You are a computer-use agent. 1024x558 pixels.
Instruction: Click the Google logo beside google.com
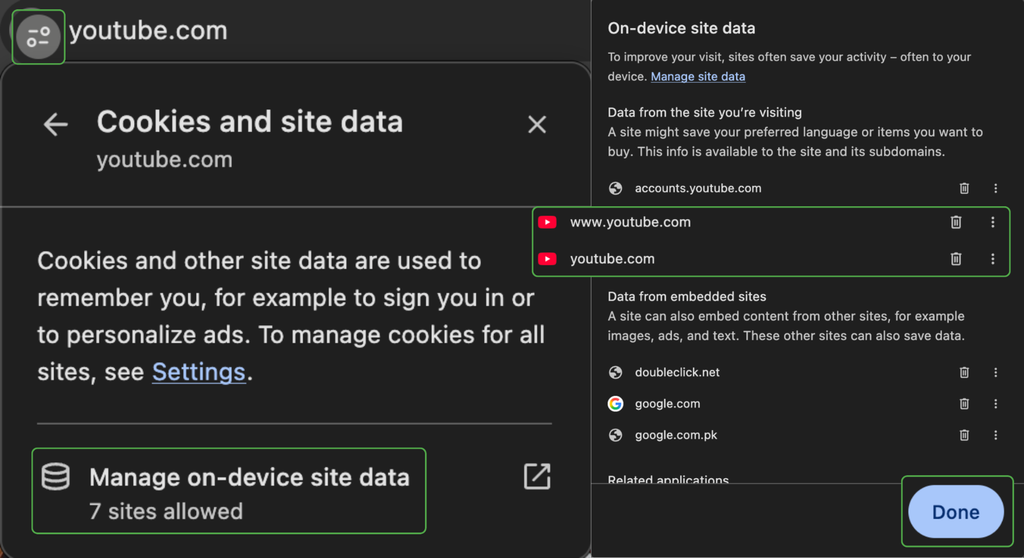point(615,404)
